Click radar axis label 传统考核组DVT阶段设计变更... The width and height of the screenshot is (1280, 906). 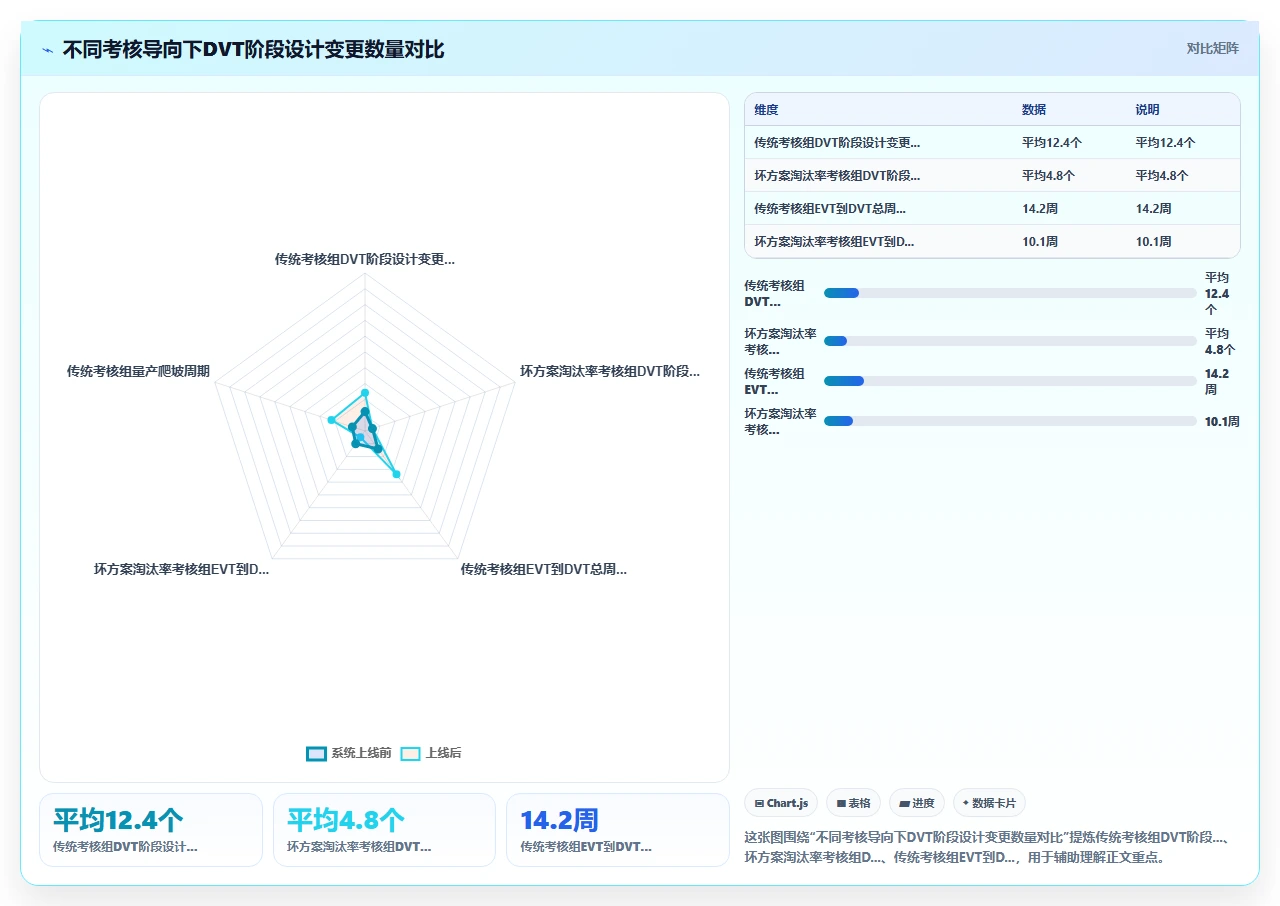click(365, 259)
